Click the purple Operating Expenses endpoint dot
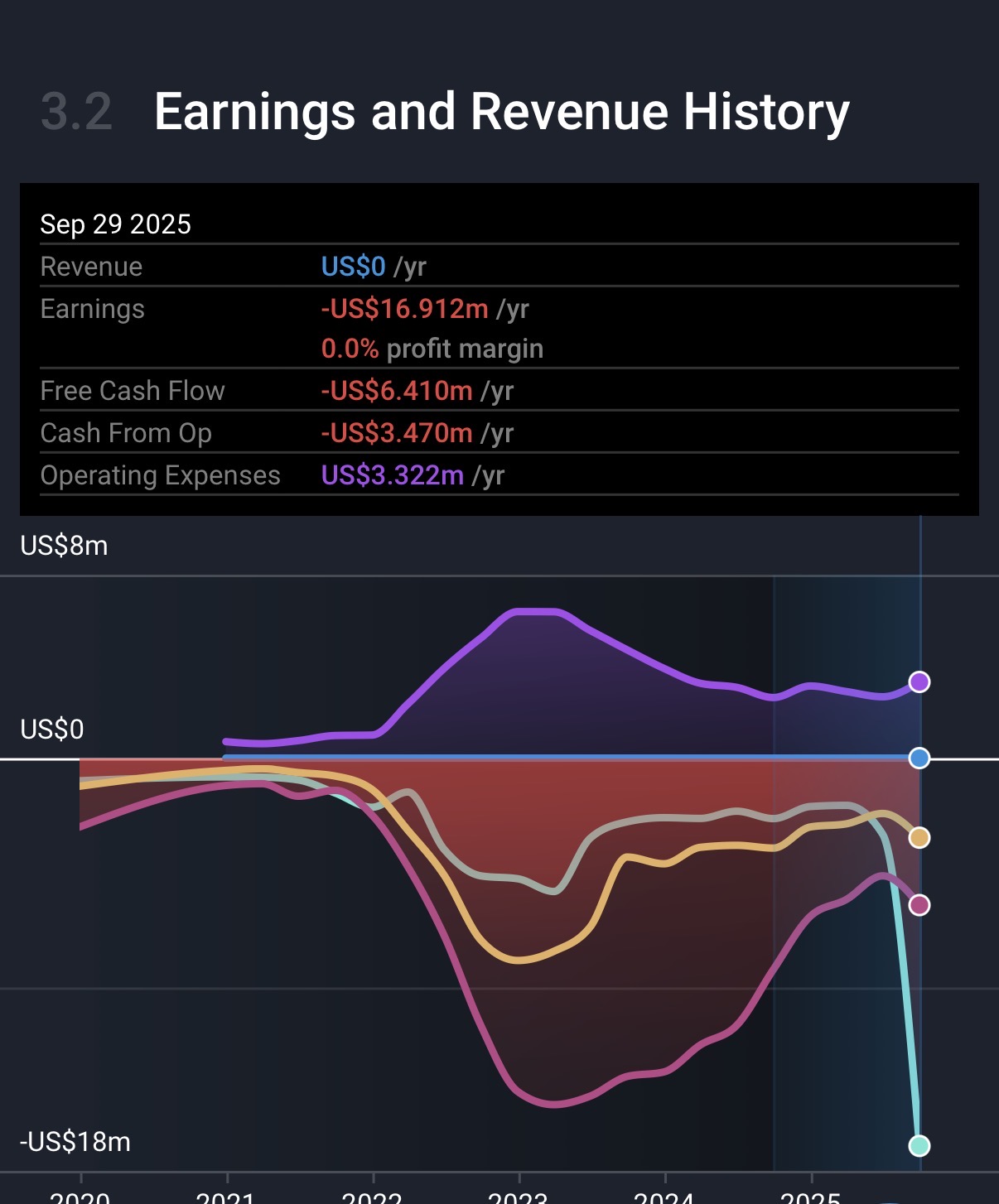The width and height of the screenshot is (999, 1204). tap(919, 681)
